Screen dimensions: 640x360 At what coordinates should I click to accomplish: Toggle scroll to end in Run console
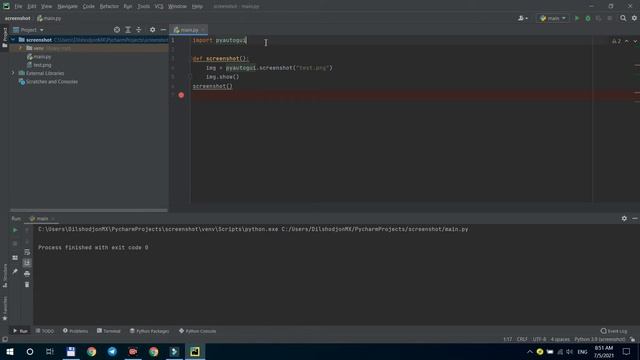tap(27, 263)
